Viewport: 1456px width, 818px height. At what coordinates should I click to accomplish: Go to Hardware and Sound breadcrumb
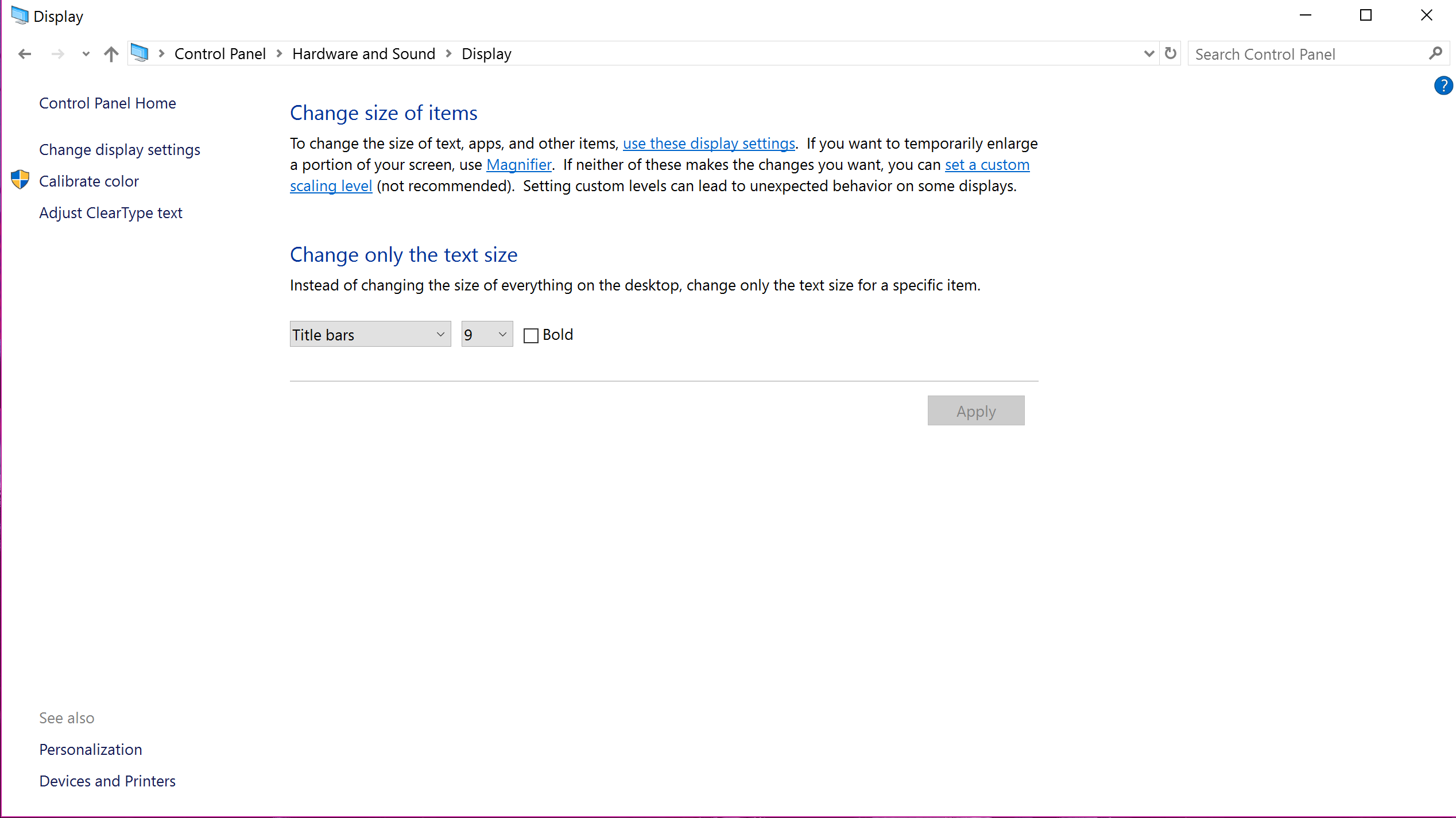(x=363, y=54)
